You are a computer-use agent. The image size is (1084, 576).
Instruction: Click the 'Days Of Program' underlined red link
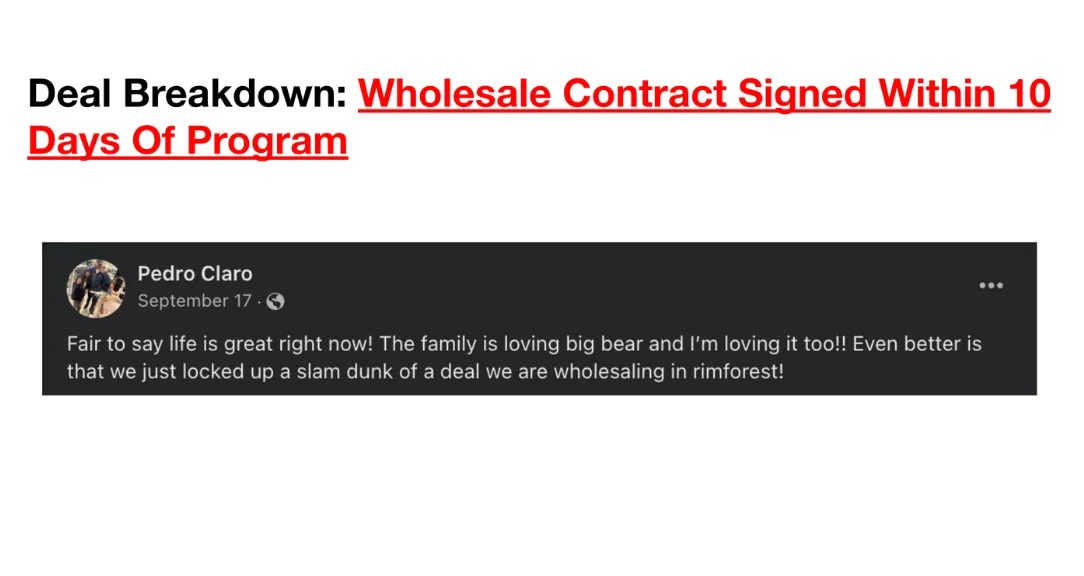187,141
